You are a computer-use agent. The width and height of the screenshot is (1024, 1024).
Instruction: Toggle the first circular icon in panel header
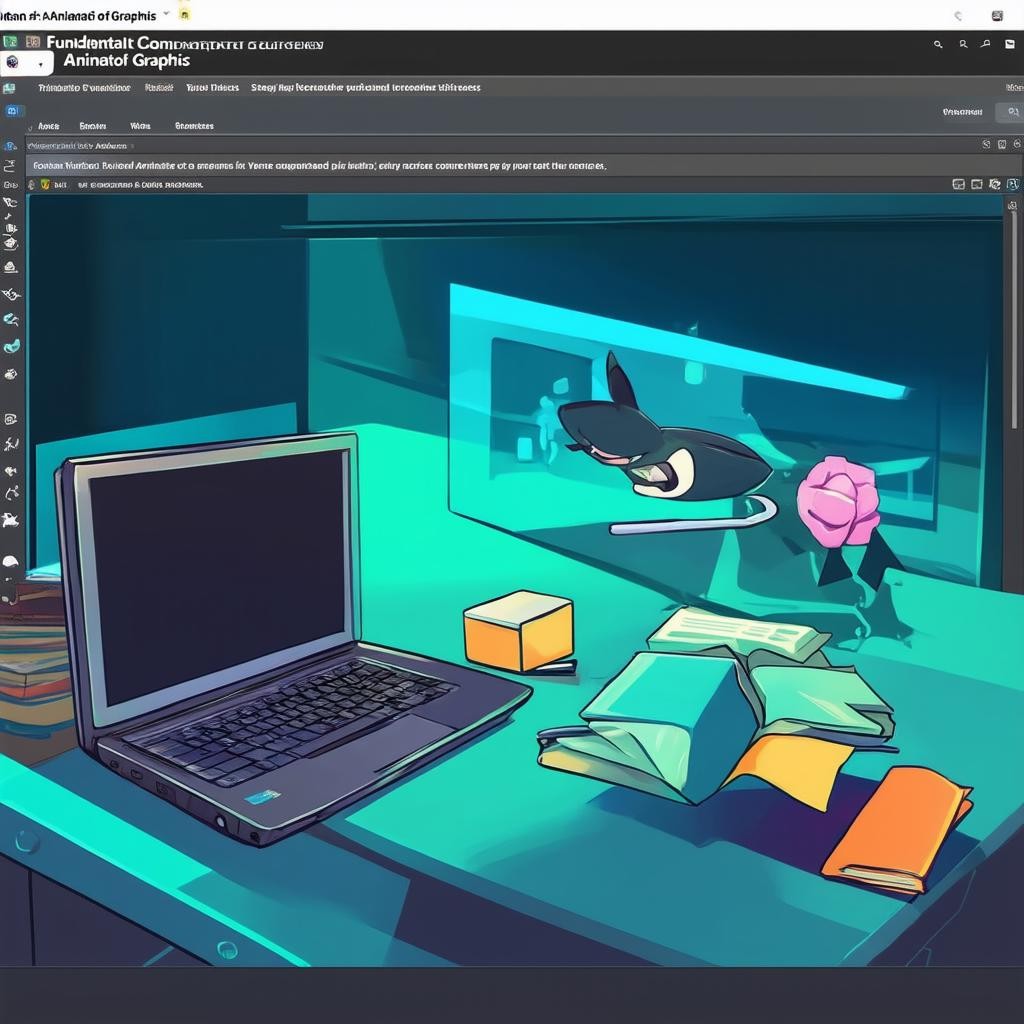coord(987,145)
